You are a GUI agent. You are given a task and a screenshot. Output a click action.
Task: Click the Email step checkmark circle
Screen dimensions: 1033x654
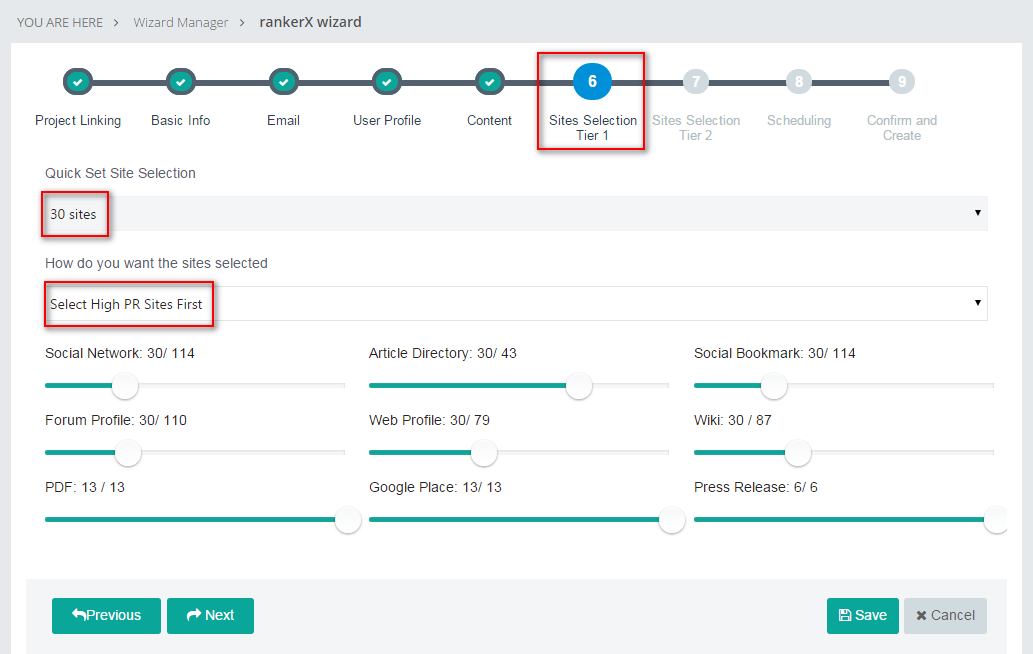[283, 82]
